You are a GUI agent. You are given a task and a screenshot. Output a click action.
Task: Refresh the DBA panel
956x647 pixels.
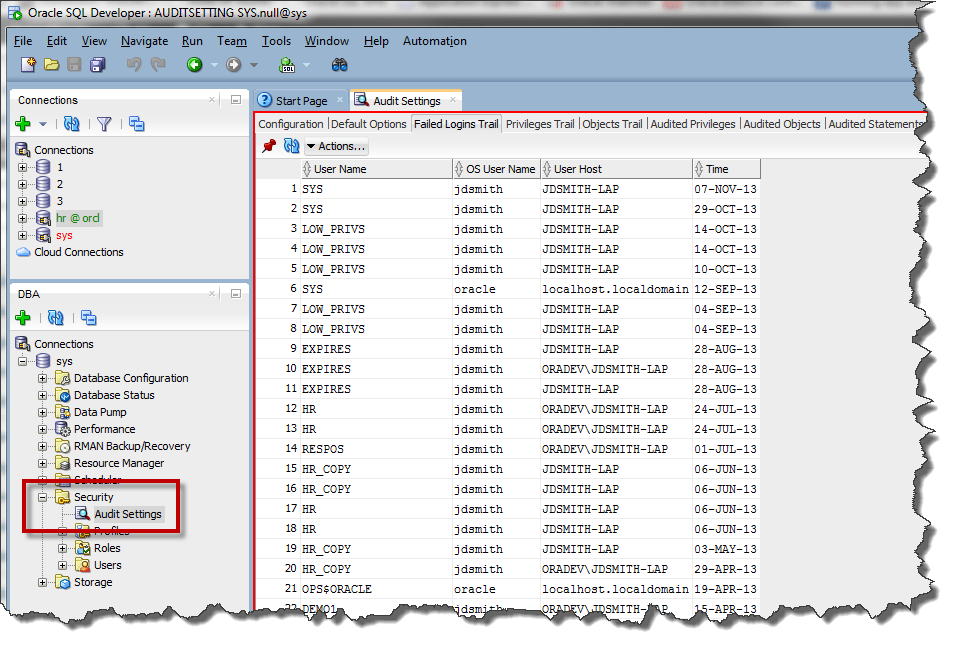tap(55, 318)
